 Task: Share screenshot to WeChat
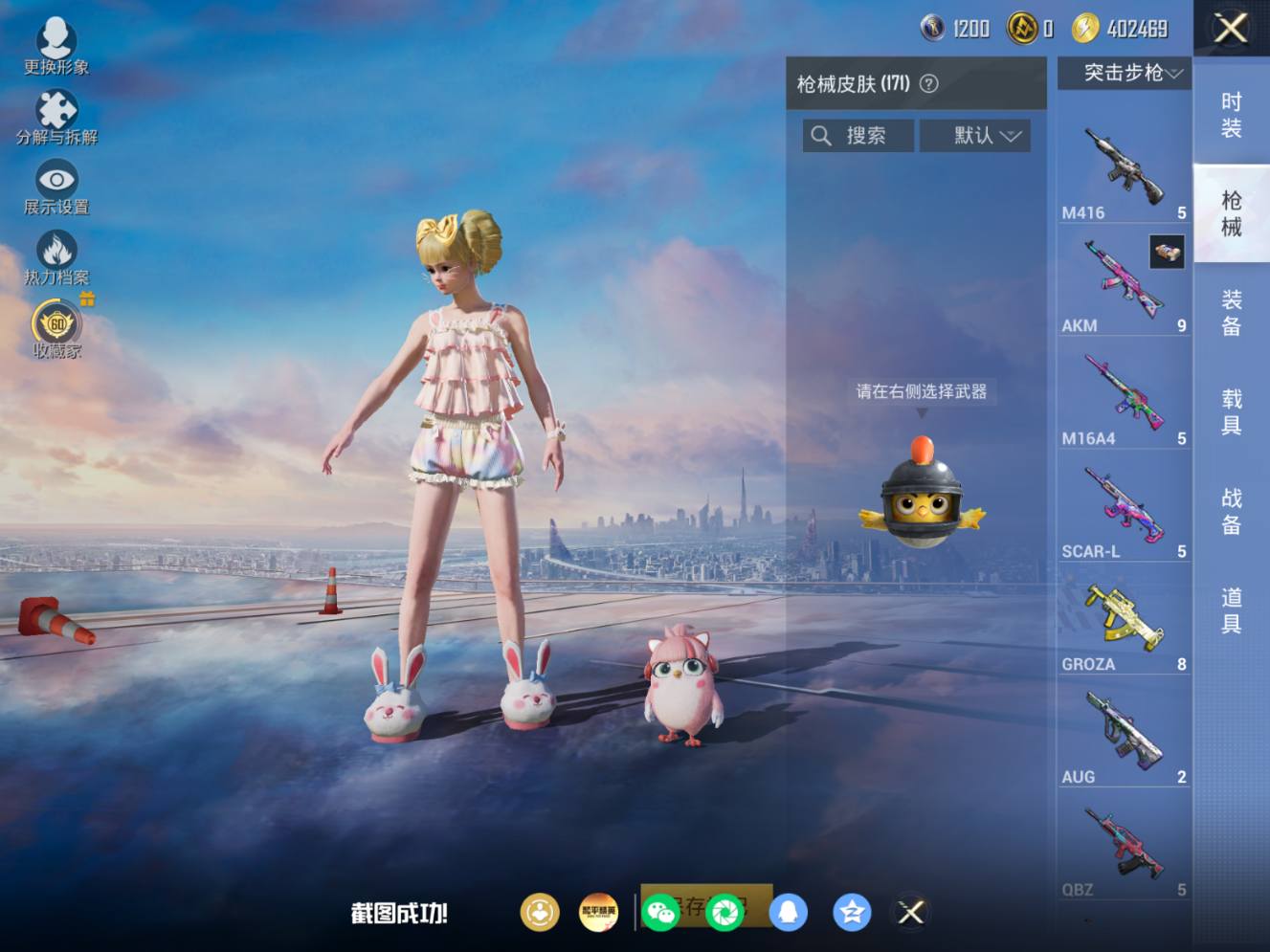click(661, 913)
